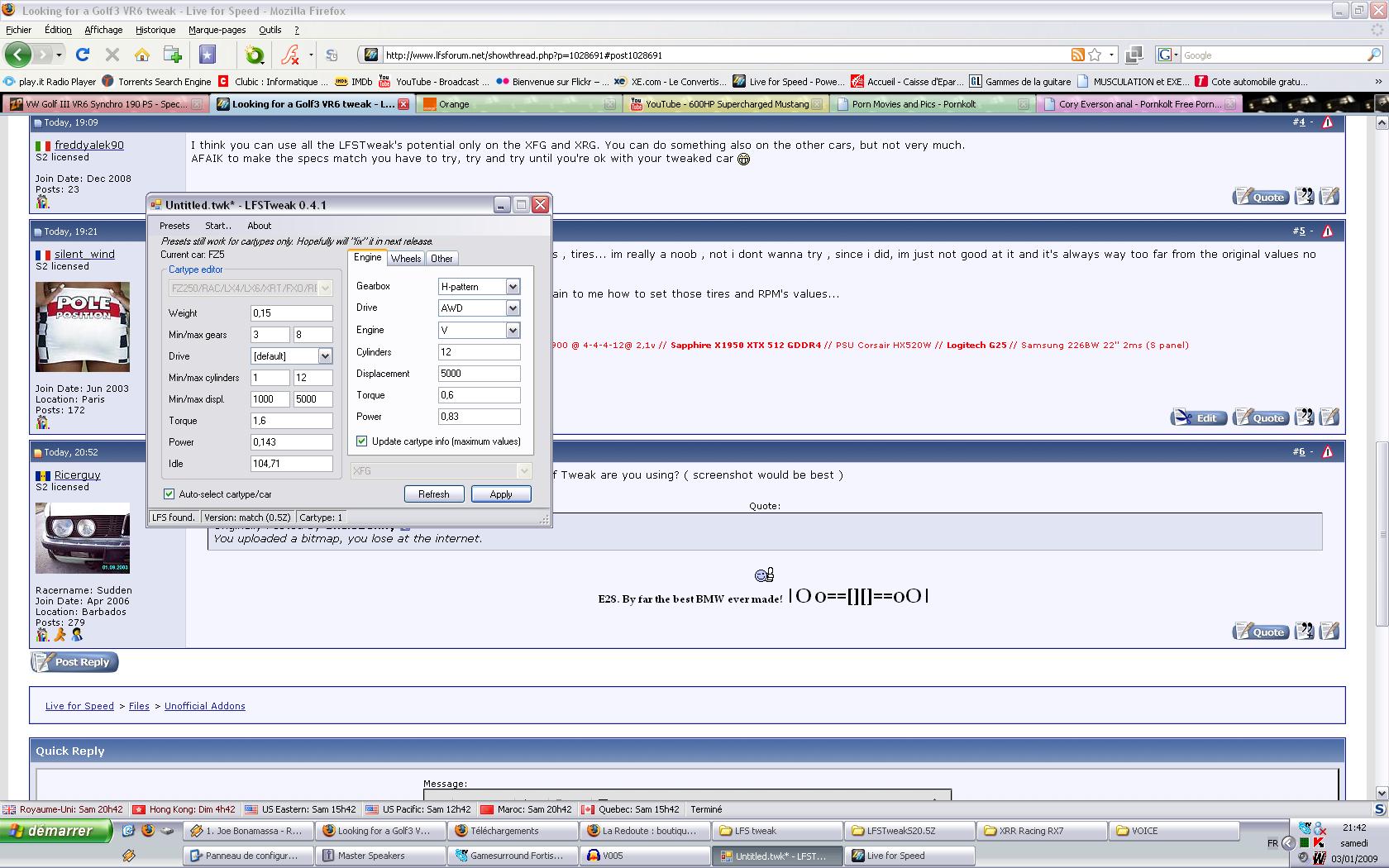Uncheck Update cartype info (maximum values)
This screenshot has width=1389, height=868.
pos(361,441)
